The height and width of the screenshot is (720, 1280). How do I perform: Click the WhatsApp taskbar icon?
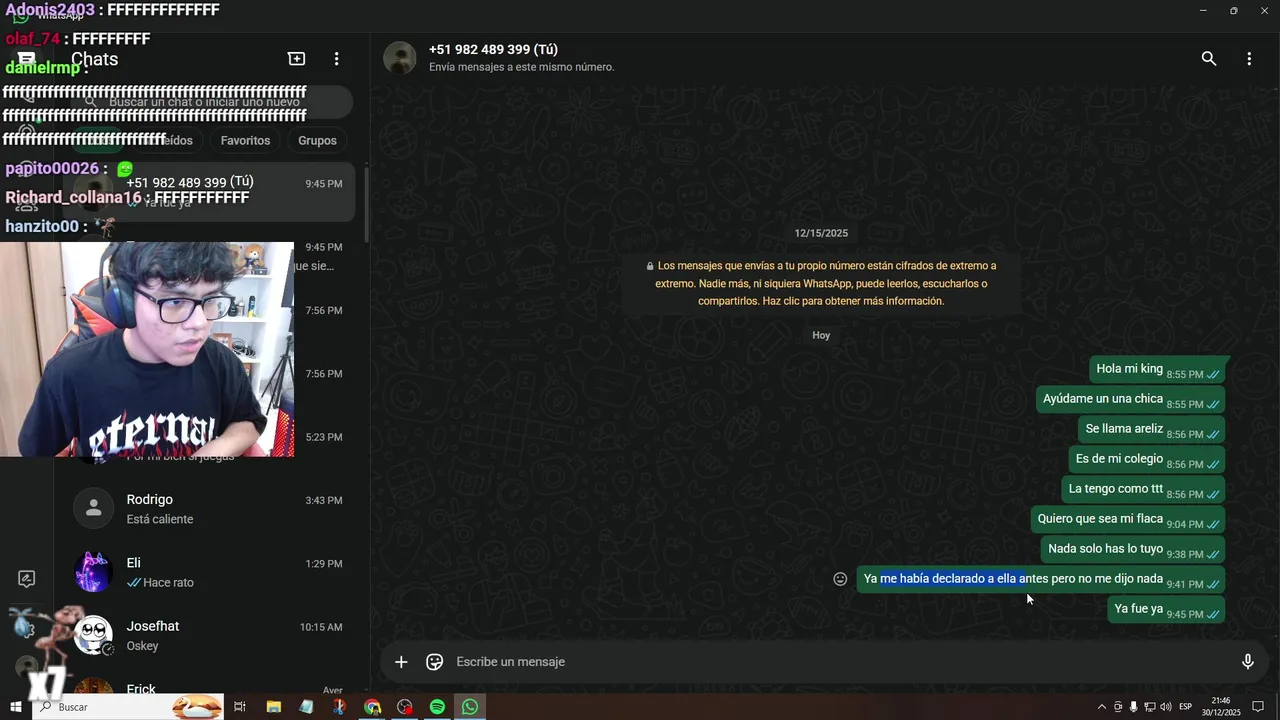(x=470, y=707)
